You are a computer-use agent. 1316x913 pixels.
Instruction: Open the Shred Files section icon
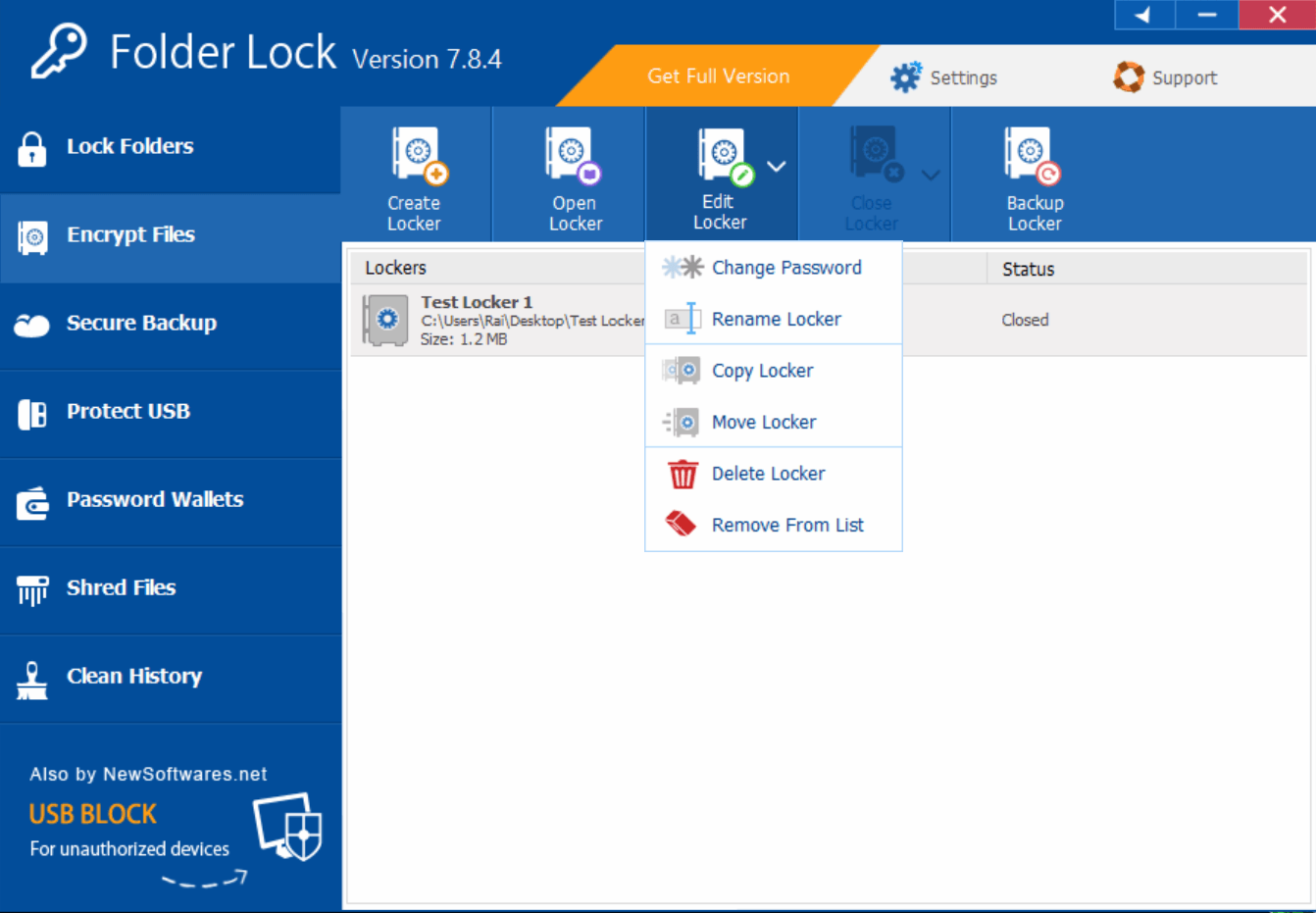[x=31, y=587]
